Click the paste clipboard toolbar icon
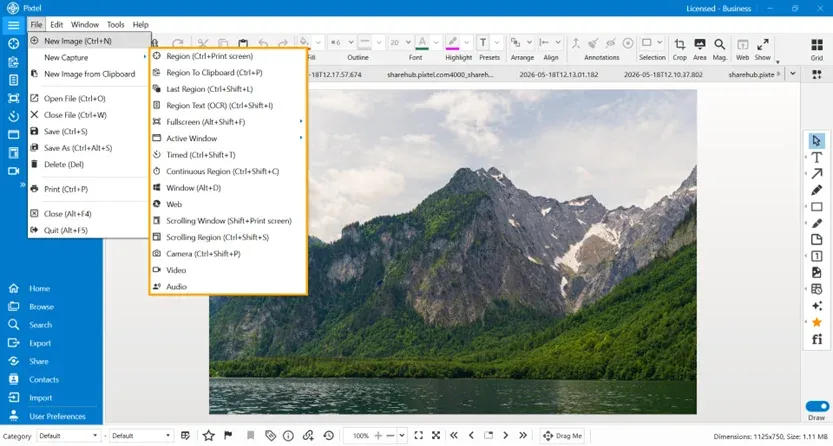The height and width of the screenshot is (446, 833). point(243,42)
